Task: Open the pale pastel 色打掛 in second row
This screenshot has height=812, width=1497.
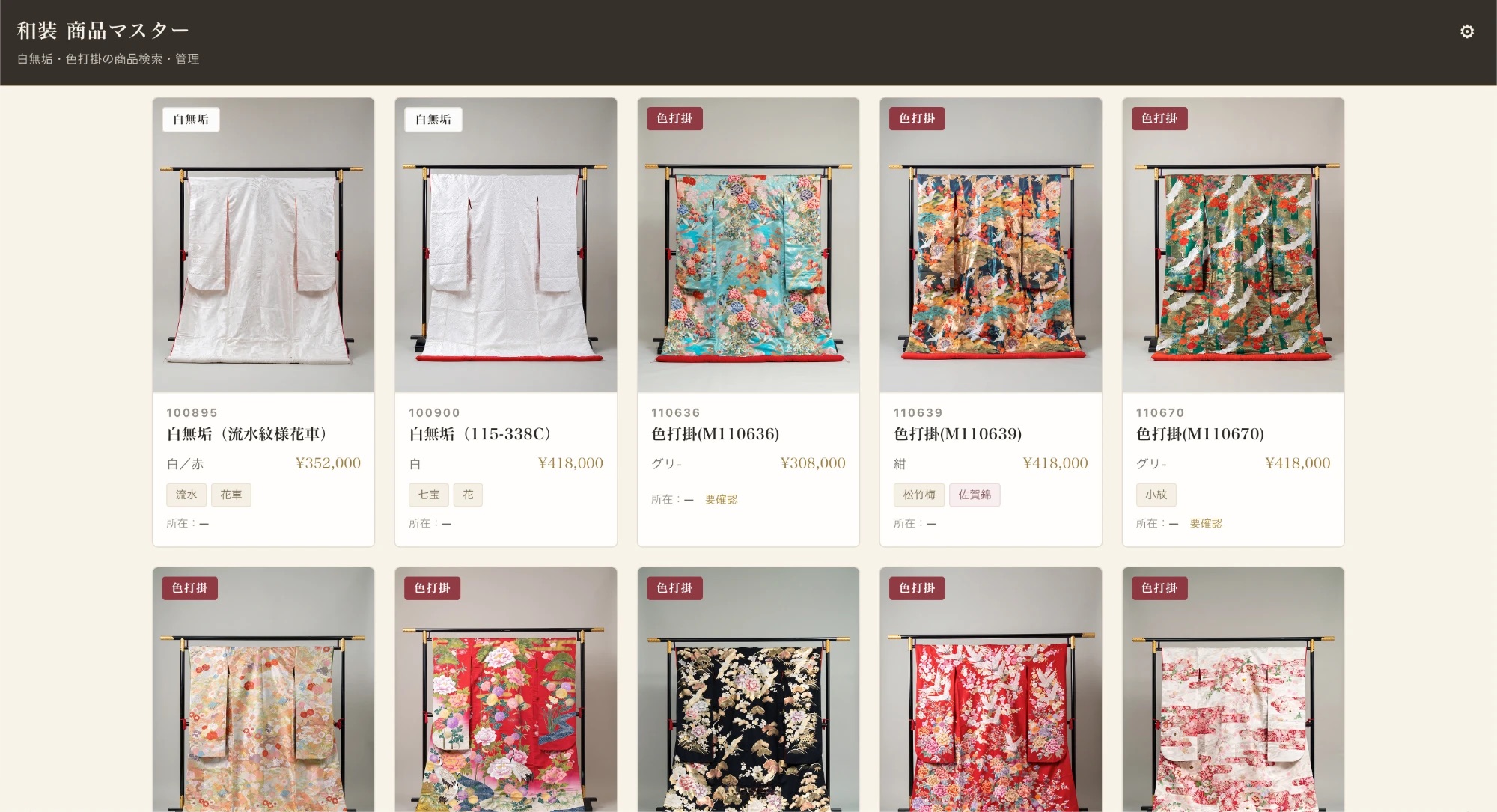Action: [263, 689]
